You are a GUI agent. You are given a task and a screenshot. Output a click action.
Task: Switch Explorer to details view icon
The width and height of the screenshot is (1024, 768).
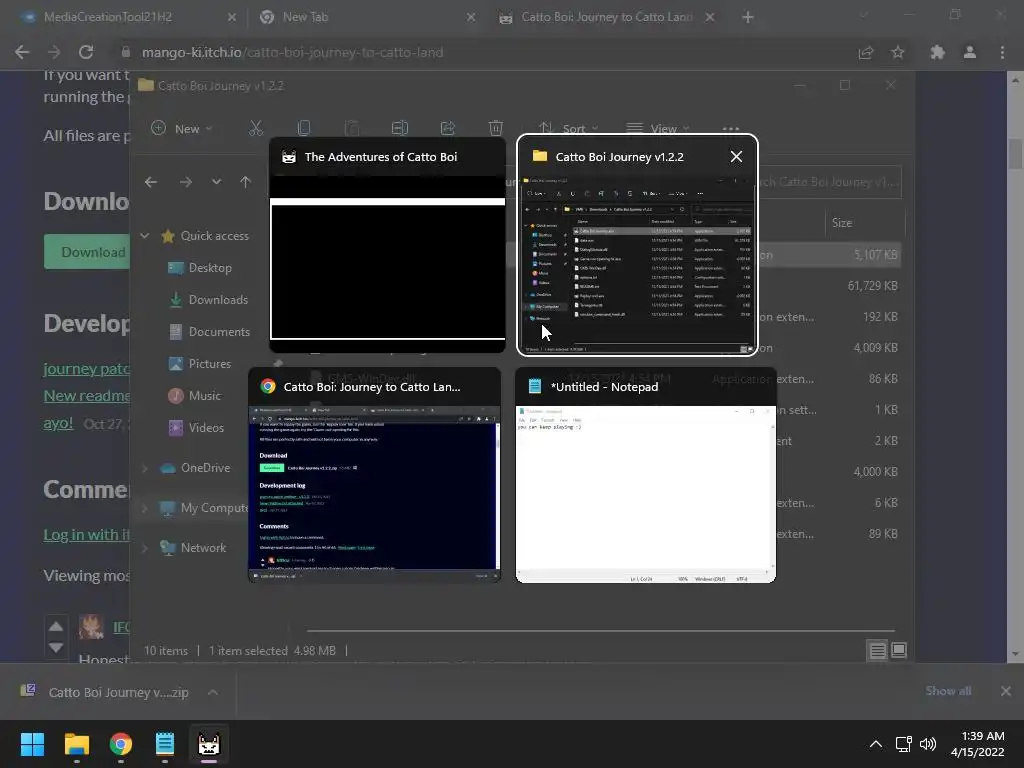pos(877,650)
